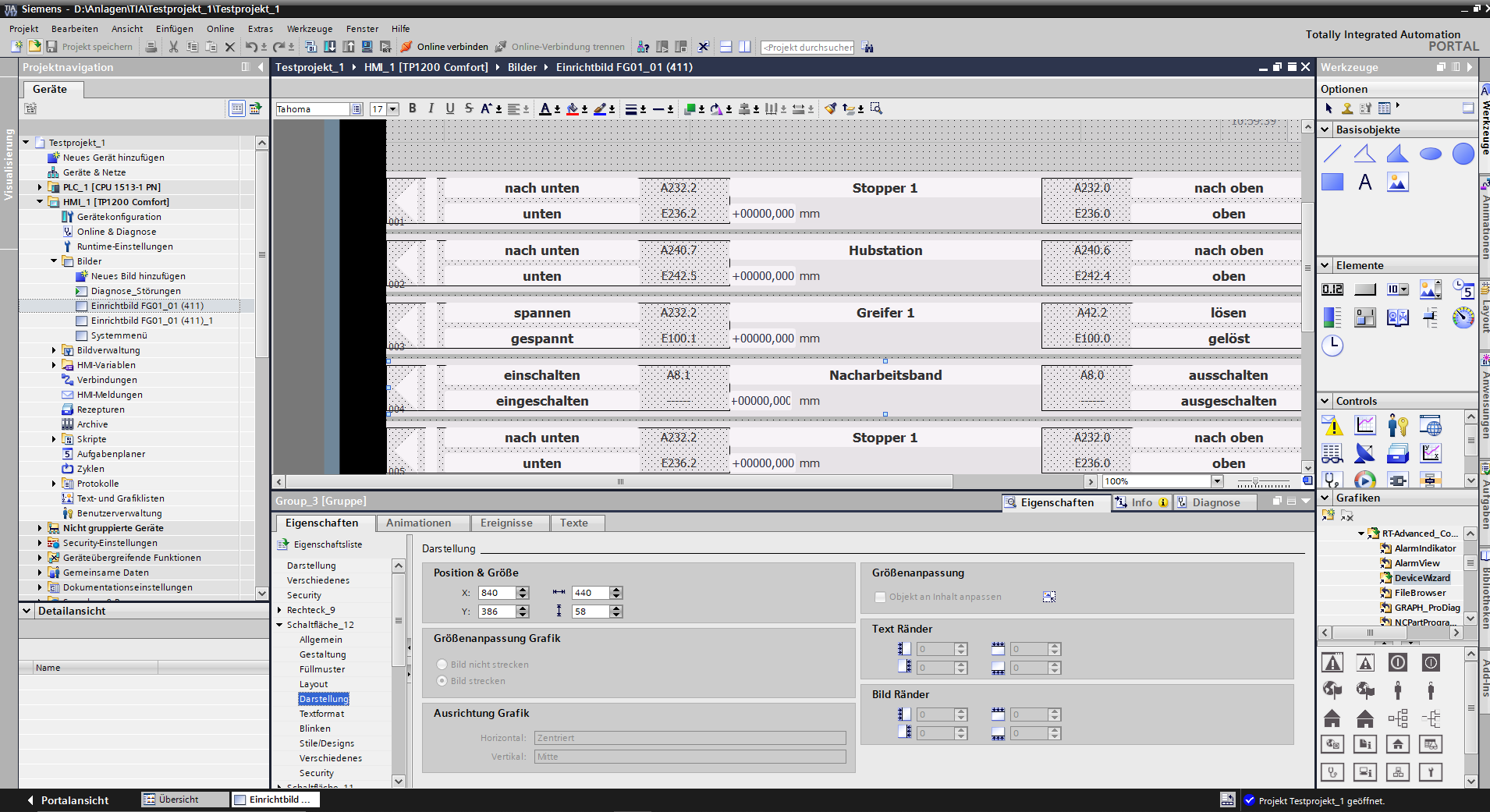This screenshot has height=812, width=1490.
Task: Collapse the Detailansicht panel
Action: tap(27, 611)
